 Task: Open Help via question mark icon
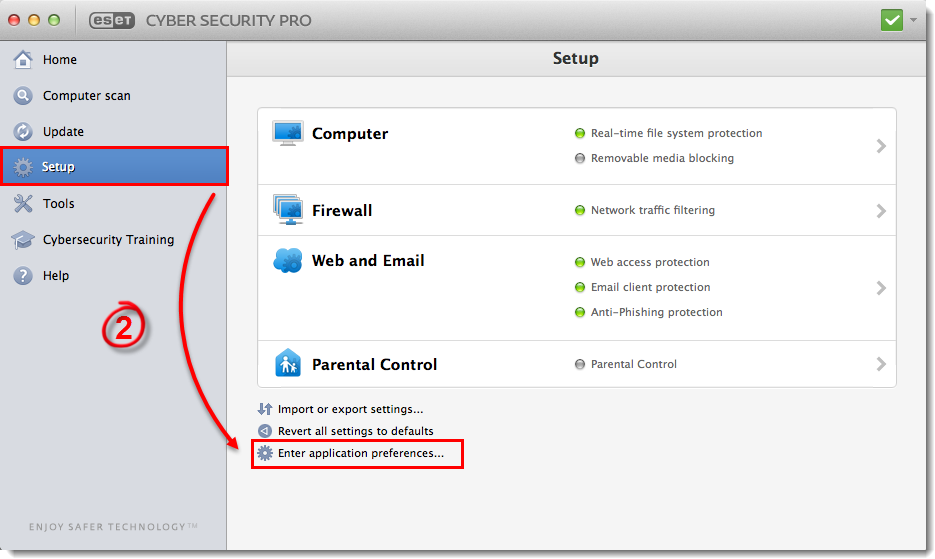[23, 276]
